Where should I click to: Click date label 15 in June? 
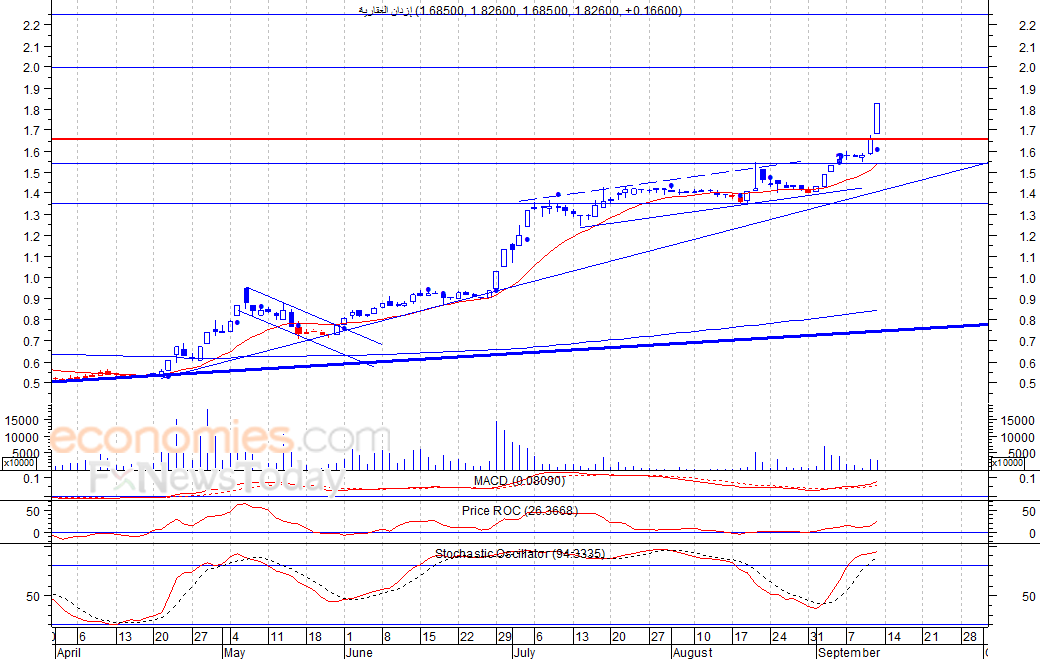pos(428,636)
